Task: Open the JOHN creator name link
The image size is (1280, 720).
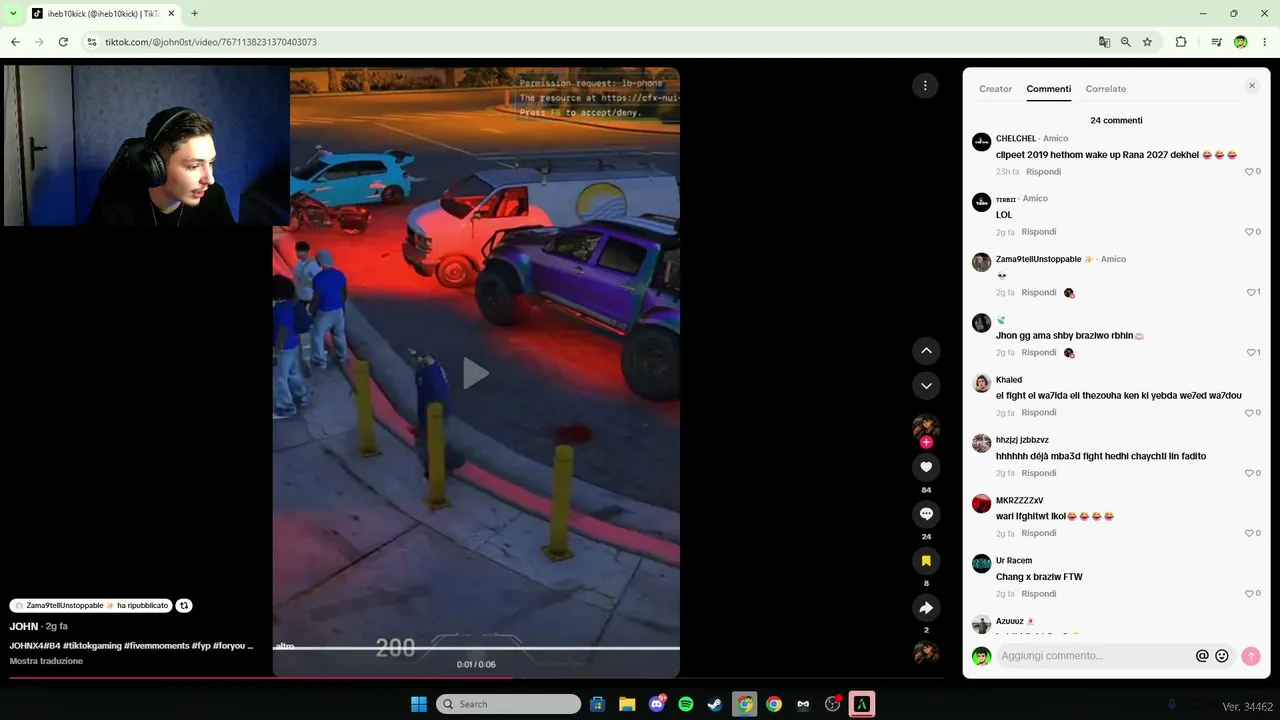Action: 24,626
